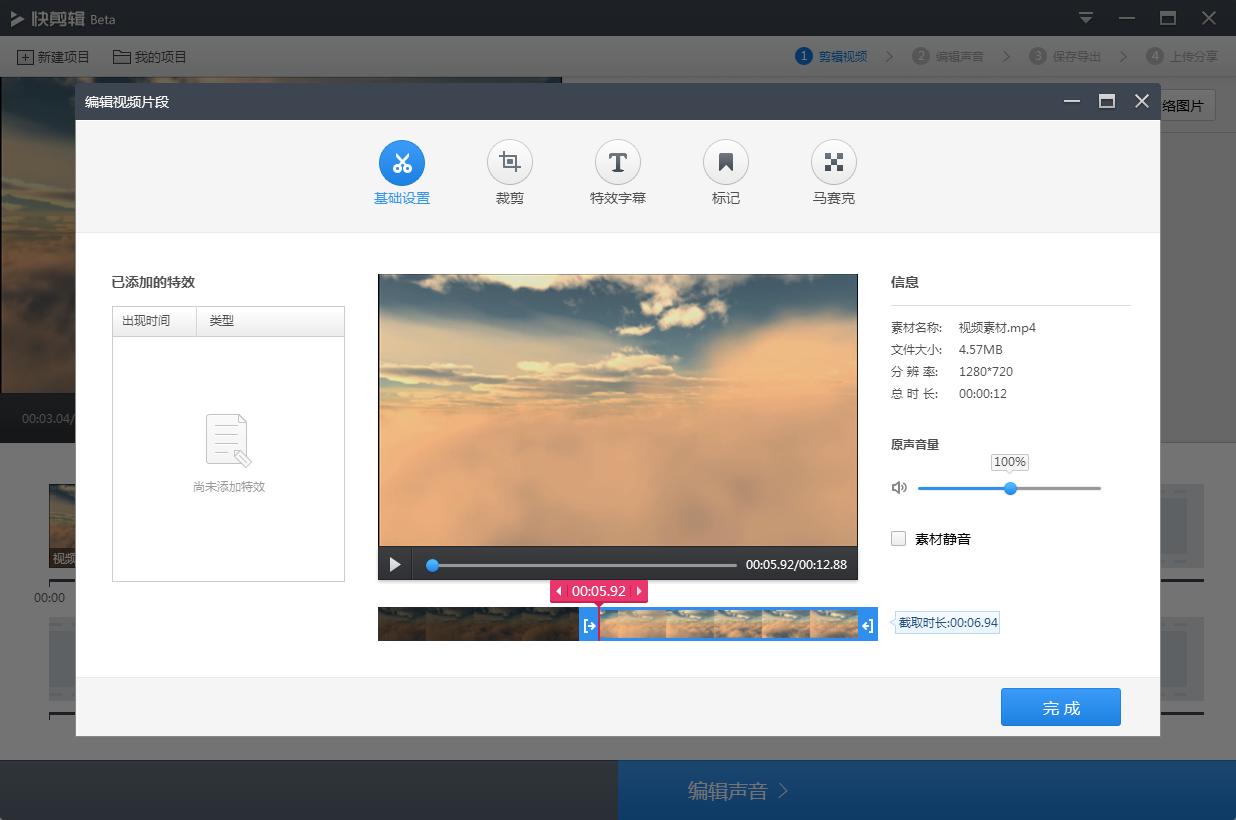Step timeline marker backward with left arrow

click(x=559, y=591)
